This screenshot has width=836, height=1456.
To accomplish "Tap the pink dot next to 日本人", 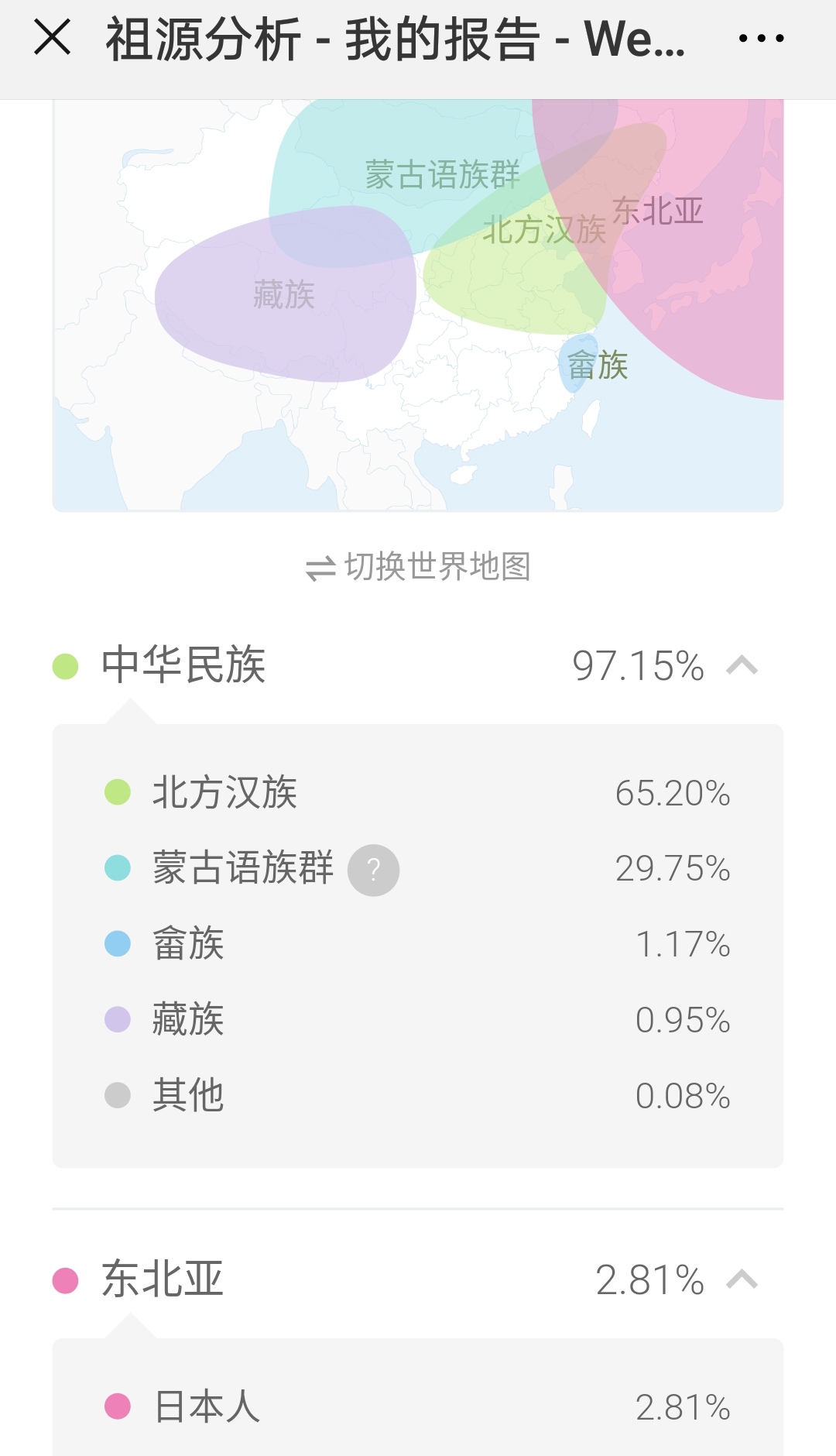I will click(x=118, y=1406).
